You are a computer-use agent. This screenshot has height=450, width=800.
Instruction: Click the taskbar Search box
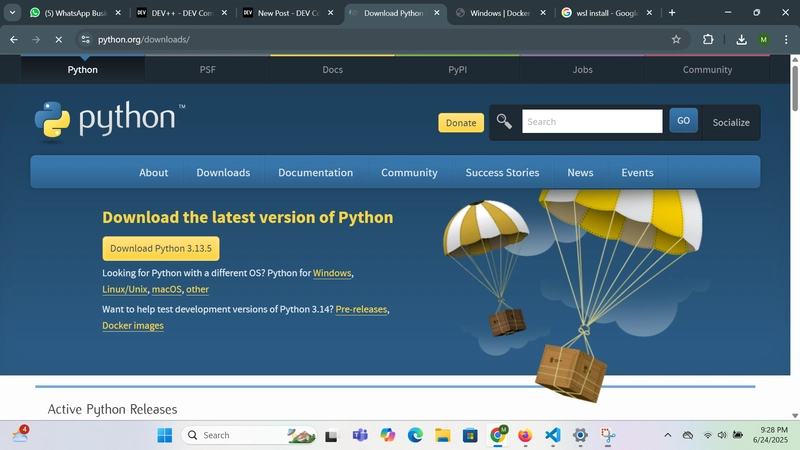coord(249,435)
